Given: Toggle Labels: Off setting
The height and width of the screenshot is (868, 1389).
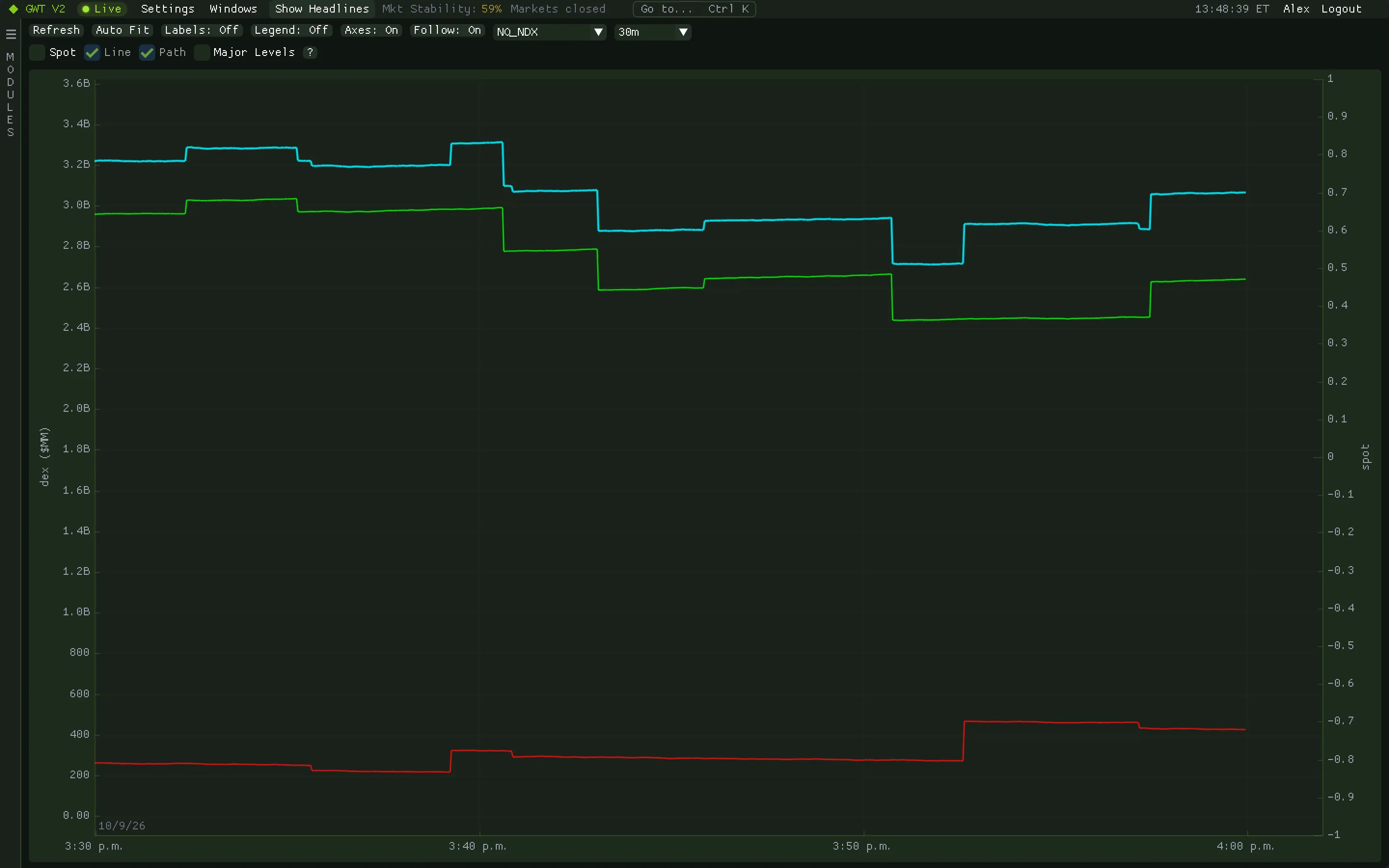Looking at the screenshot, I should (202, 30).
